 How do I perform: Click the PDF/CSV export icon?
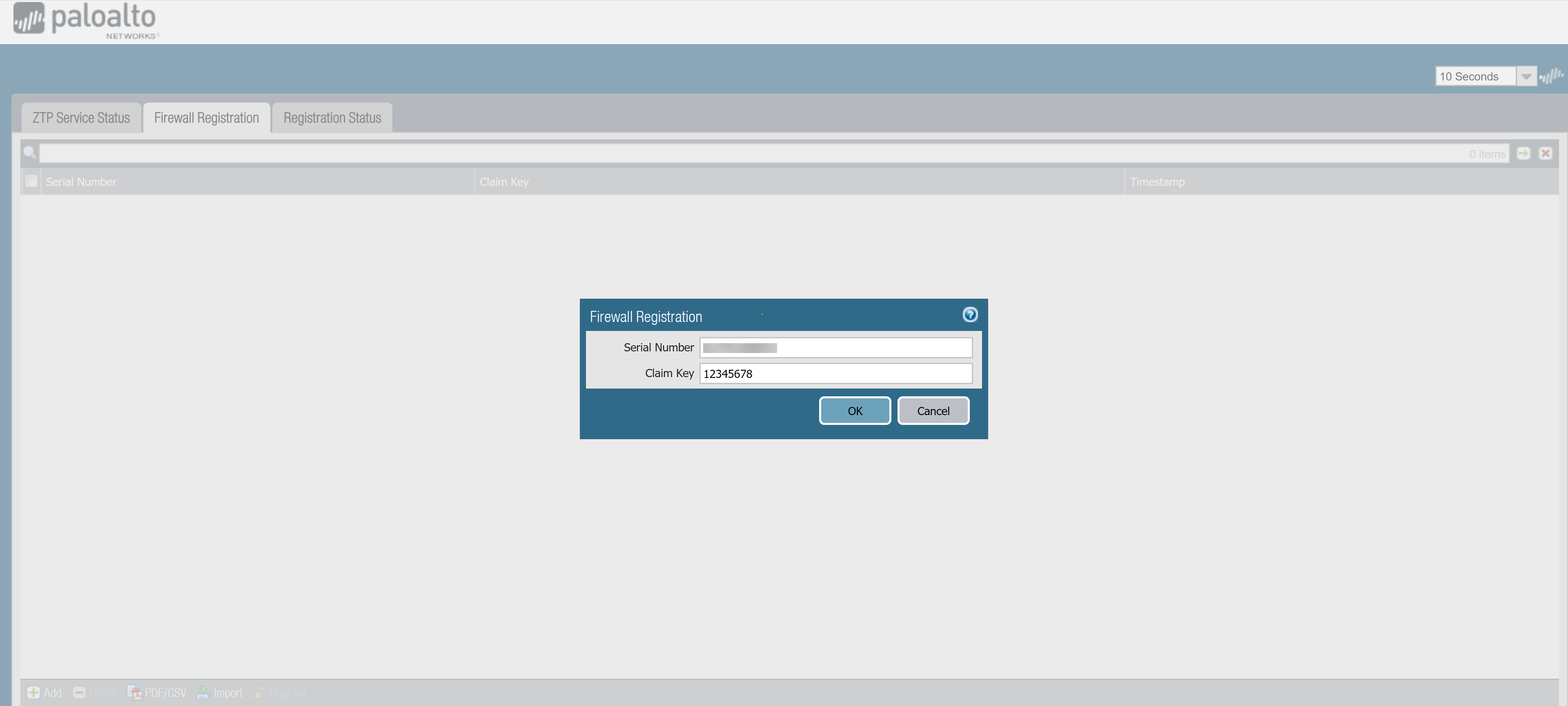pyautogui.click(x=134, y=693)
